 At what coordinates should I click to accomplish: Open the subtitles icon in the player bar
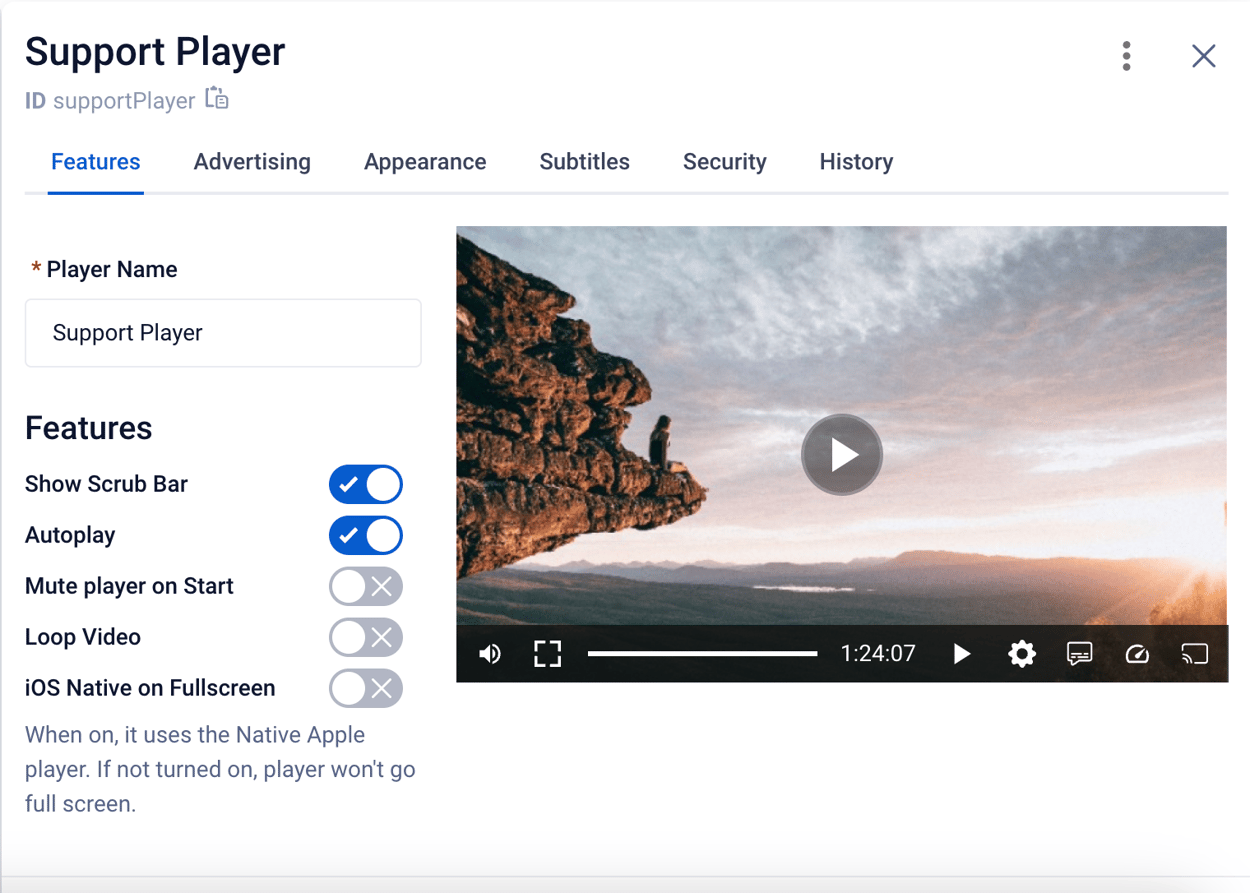(1079, 654)
